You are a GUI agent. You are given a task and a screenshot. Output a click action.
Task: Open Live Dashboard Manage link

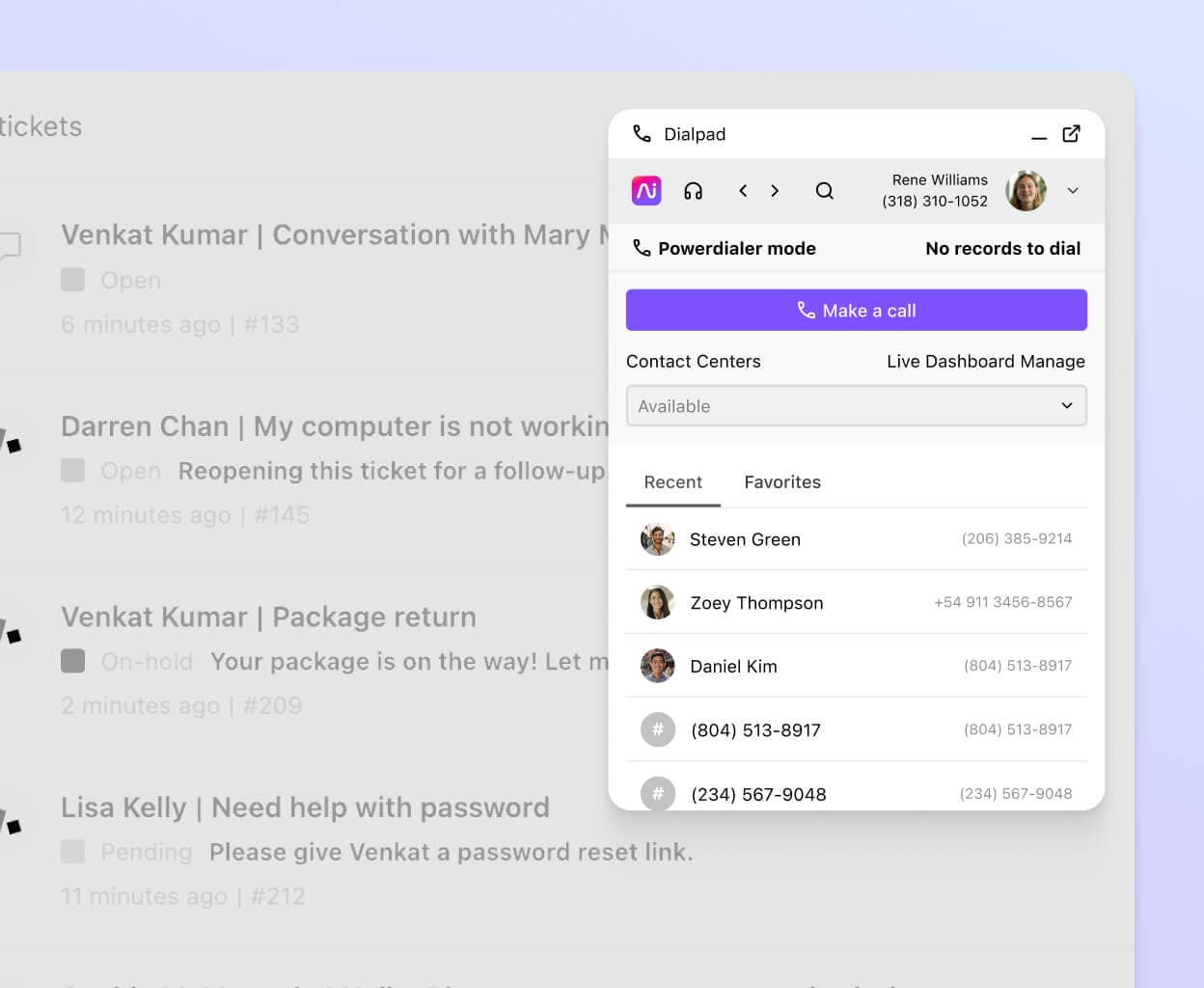pos(985,361)
